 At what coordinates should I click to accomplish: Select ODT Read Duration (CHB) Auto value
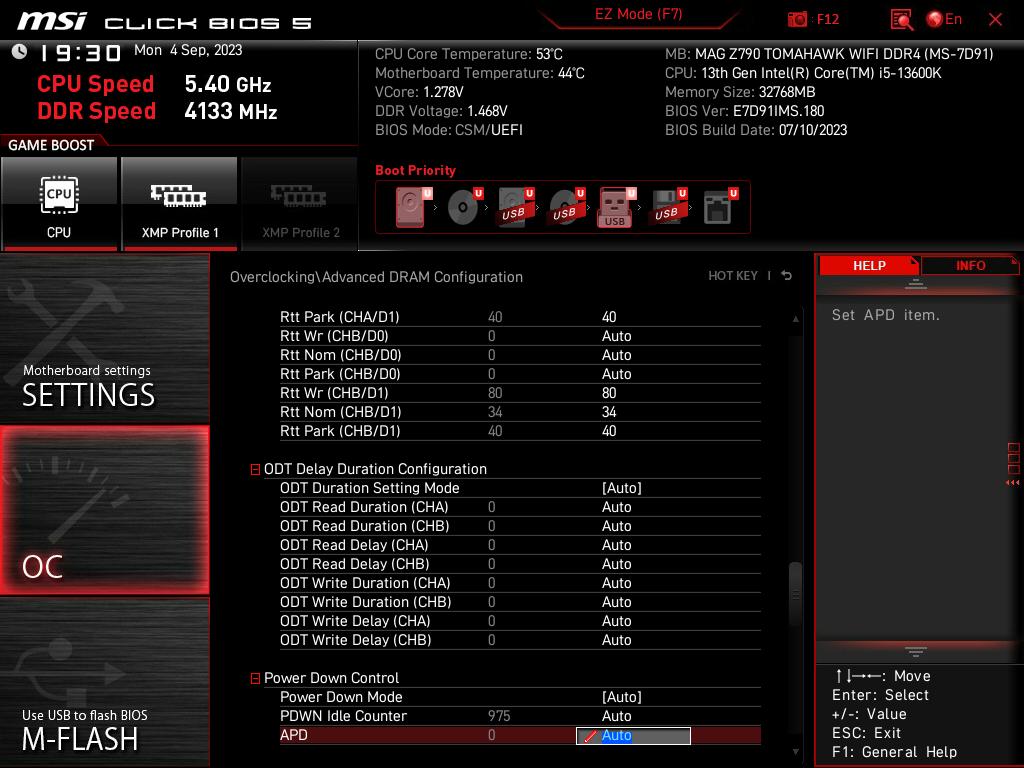(x=616, y=526)
